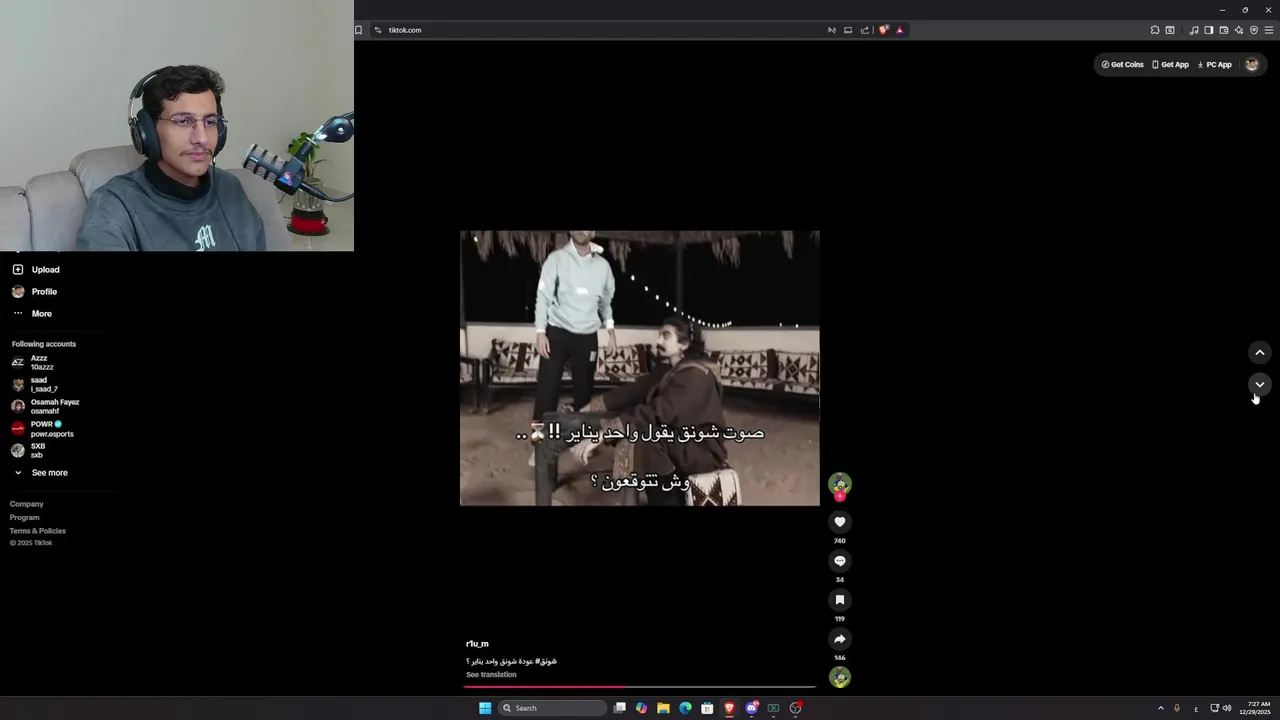Click the taskbar Search box

tap(552, 708)
